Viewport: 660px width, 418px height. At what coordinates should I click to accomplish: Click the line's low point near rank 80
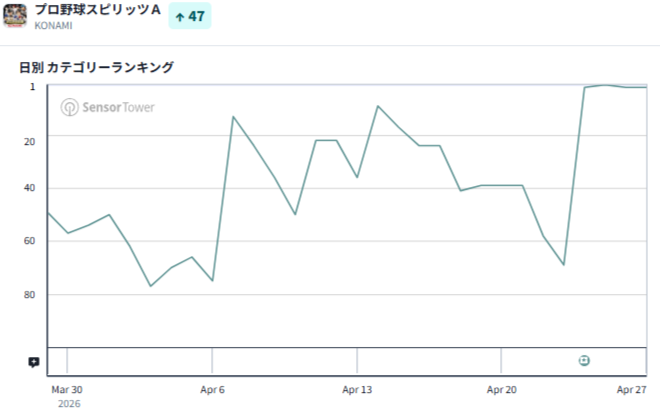pyautogui.click(x=151, y=286)
